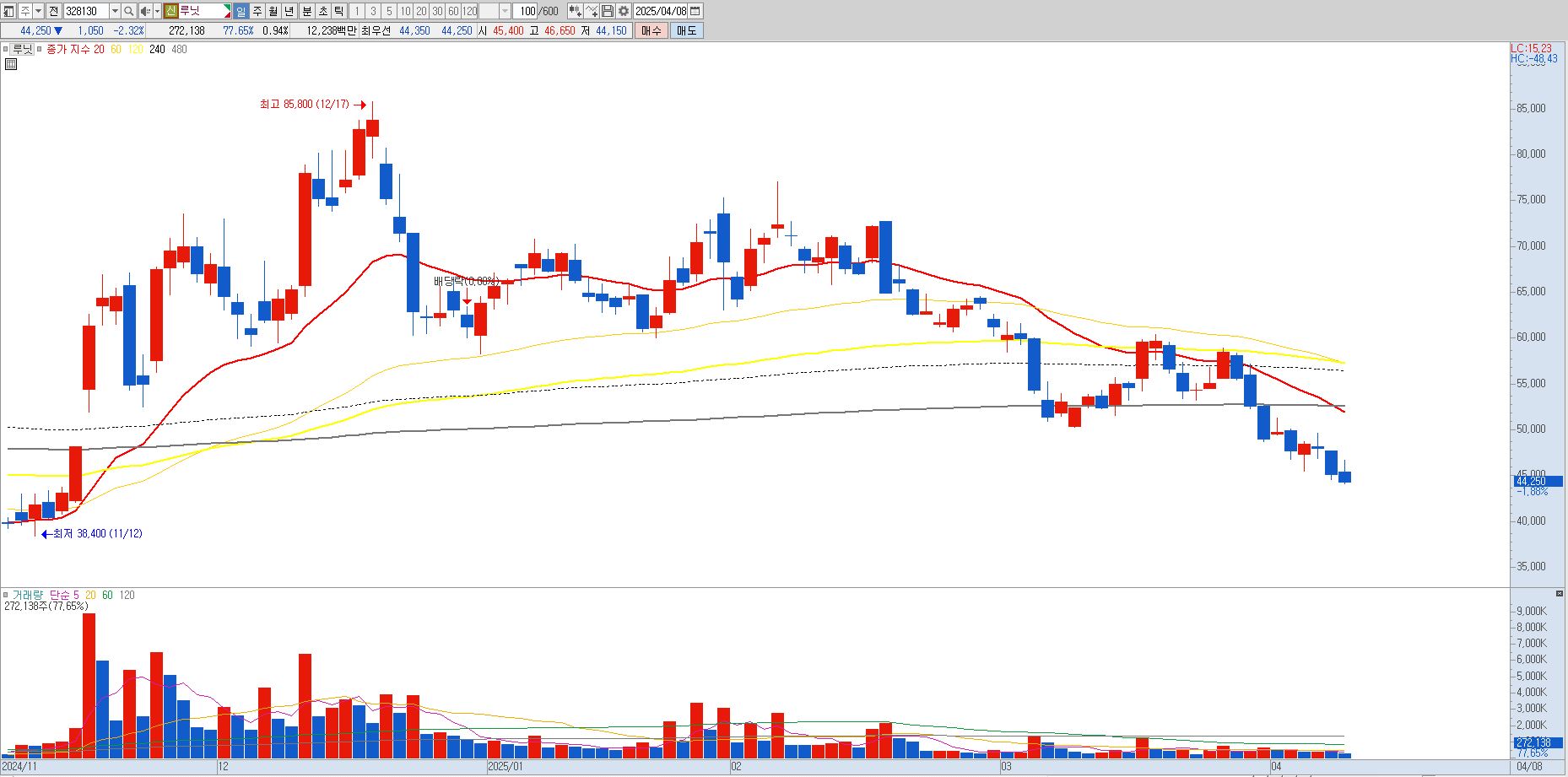
Task: Click the line drawing tool icon
Action: point(592,11)
